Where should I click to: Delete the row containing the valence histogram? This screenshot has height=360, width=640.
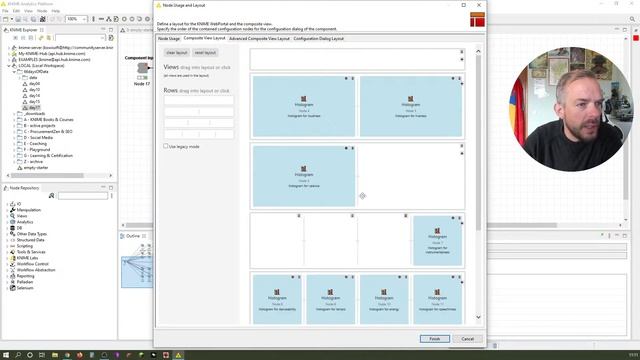[x=462, y=146]
